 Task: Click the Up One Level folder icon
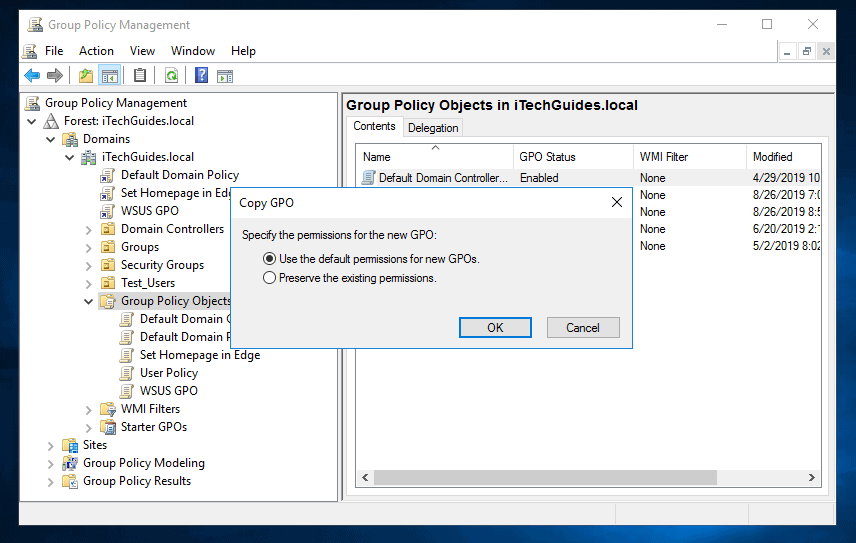86,75
